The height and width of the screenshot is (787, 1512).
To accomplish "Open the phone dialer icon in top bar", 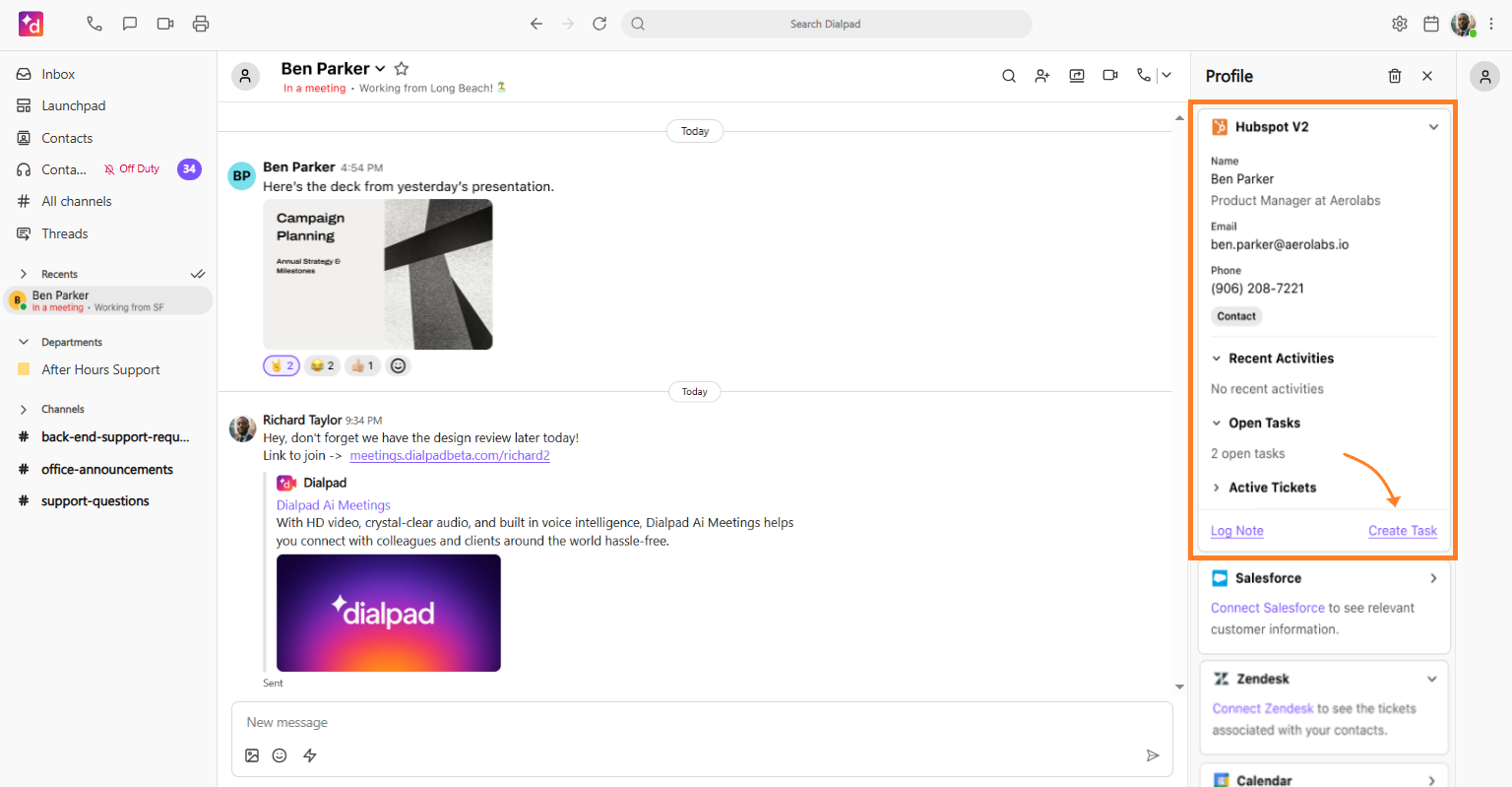I will point(94,24).
